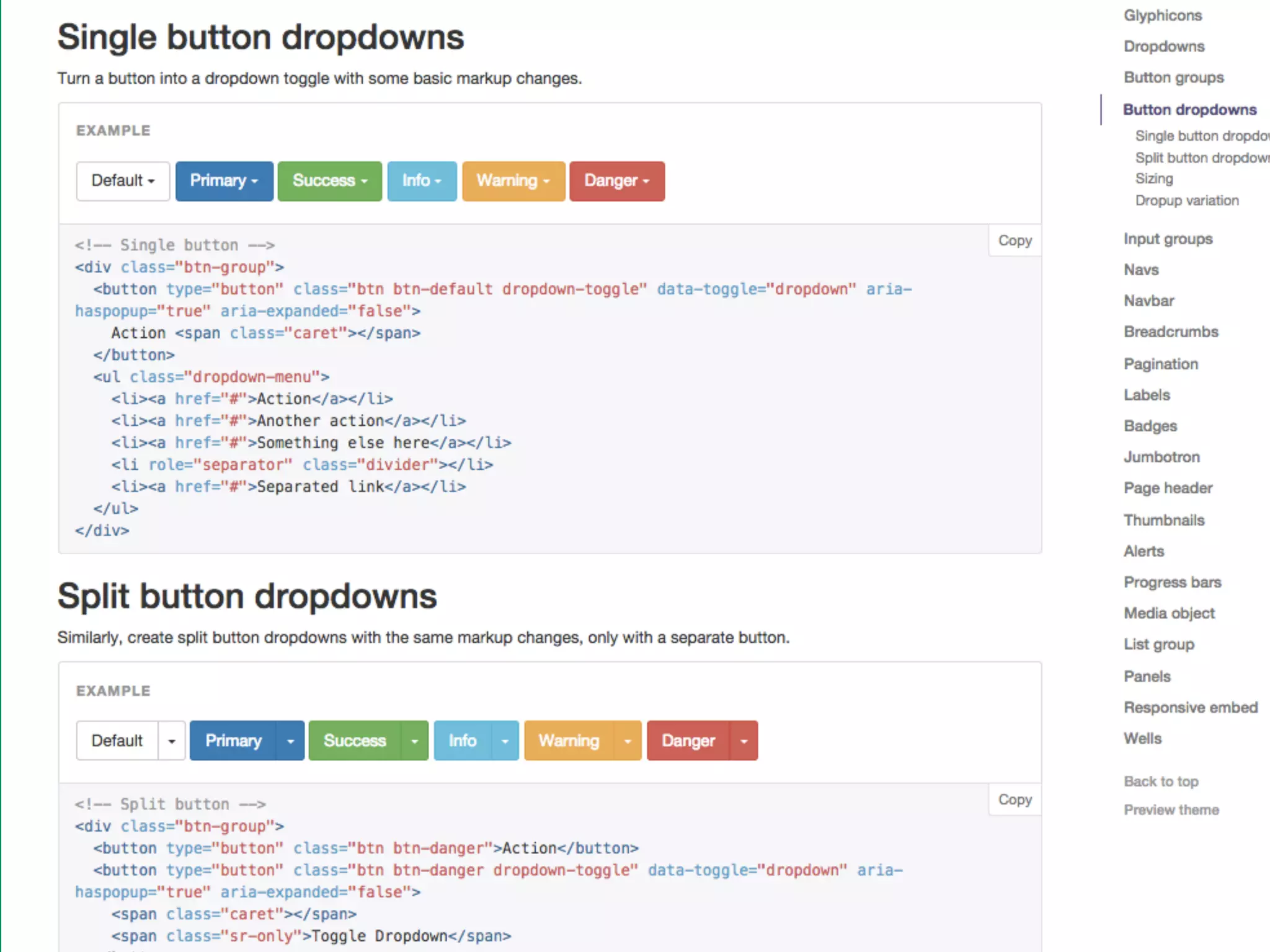The width and height of the screenshot is (1270, 952).
Task: Click the caret toggle beside split Default button
Action: click(172, 741)
